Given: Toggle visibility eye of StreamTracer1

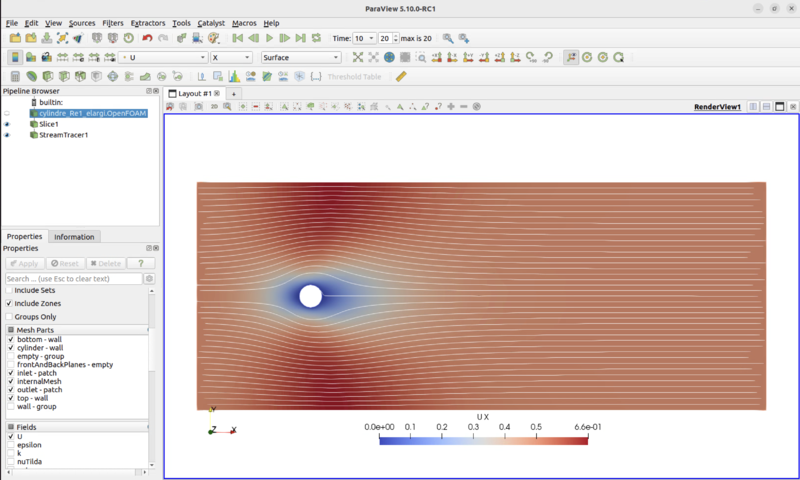Looking at the screenshot, I should 7,135.
